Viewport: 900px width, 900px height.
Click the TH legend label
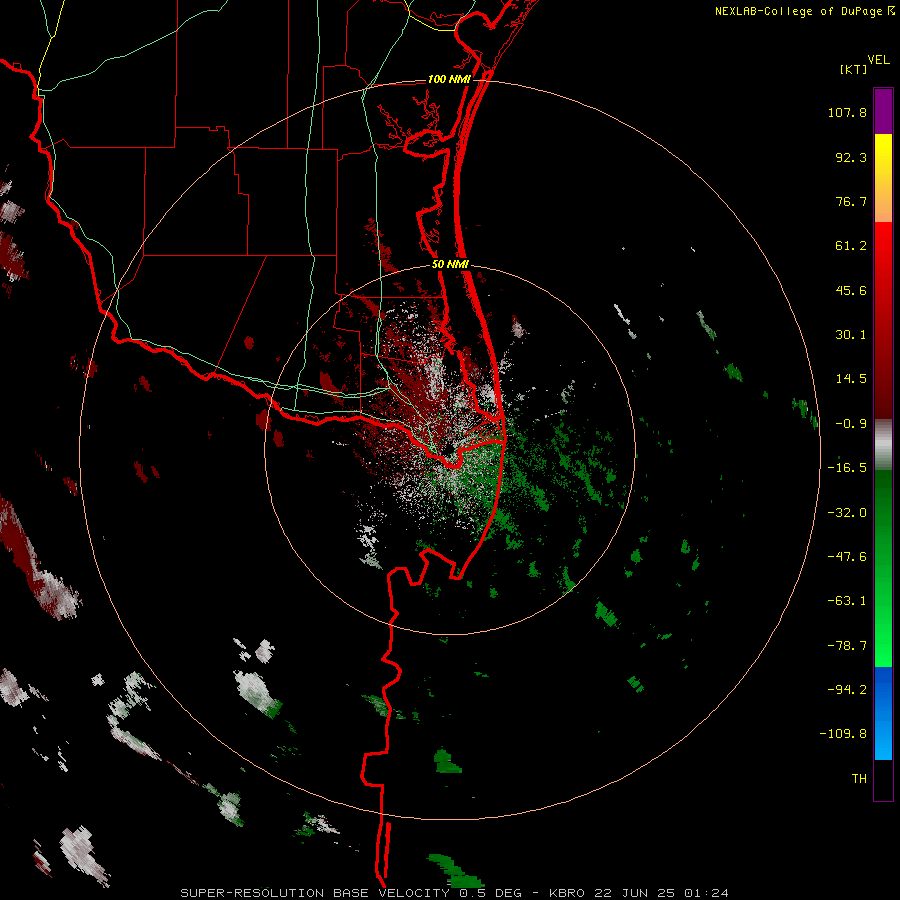(x=859, y=779)
